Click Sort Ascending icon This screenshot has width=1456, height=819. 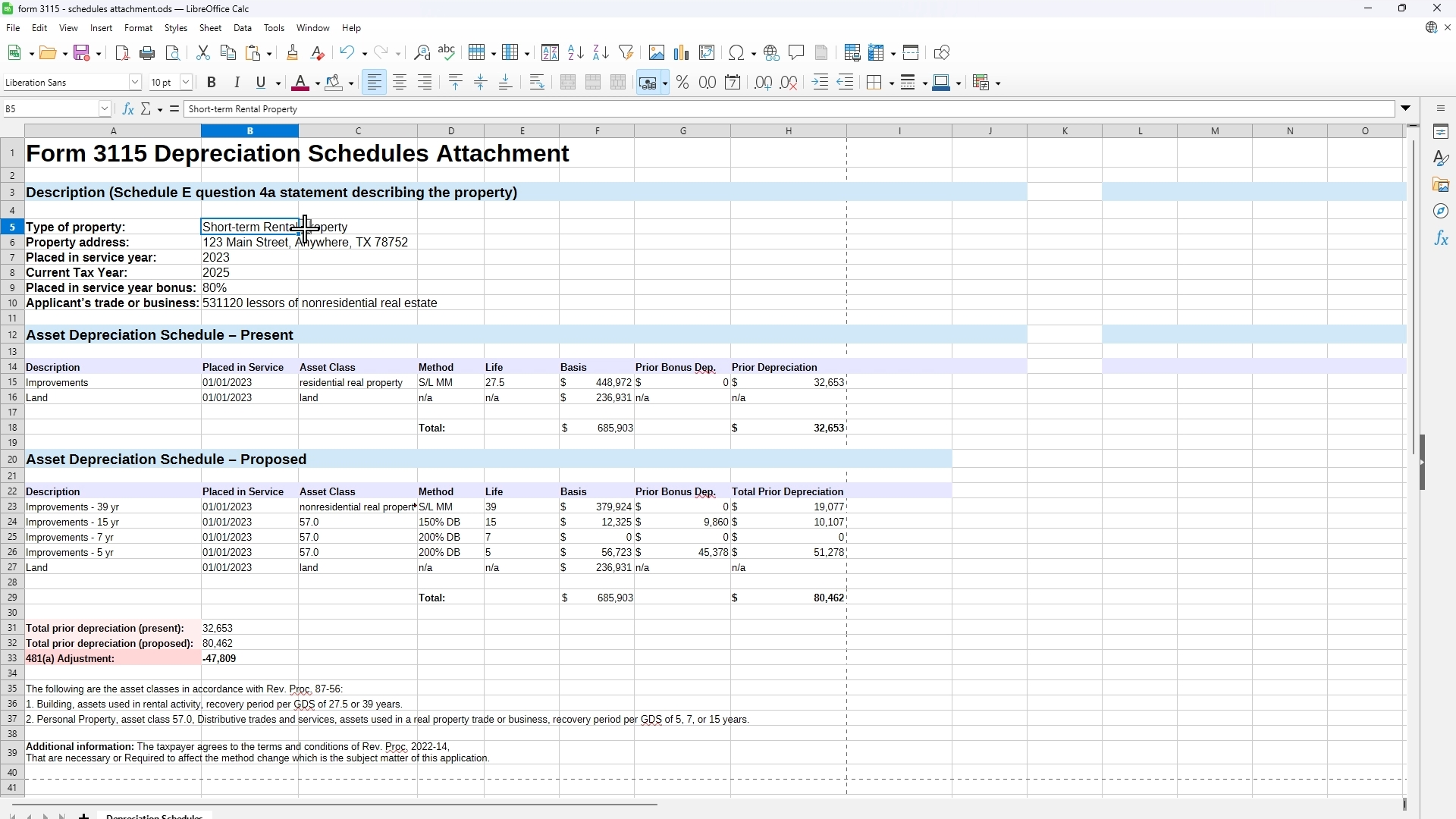576,53
